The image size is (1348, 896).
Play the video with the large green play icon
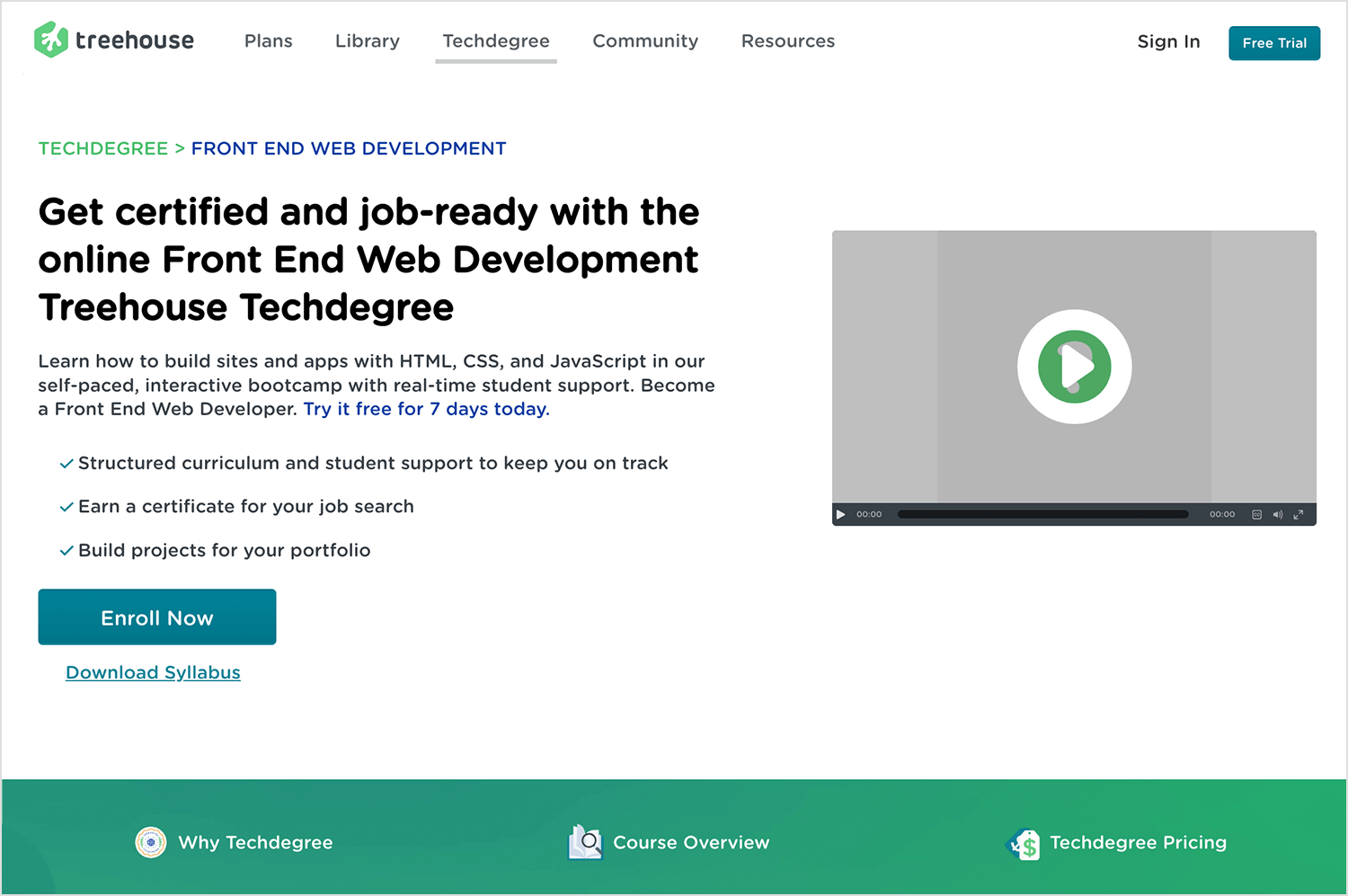[1074, 367]
